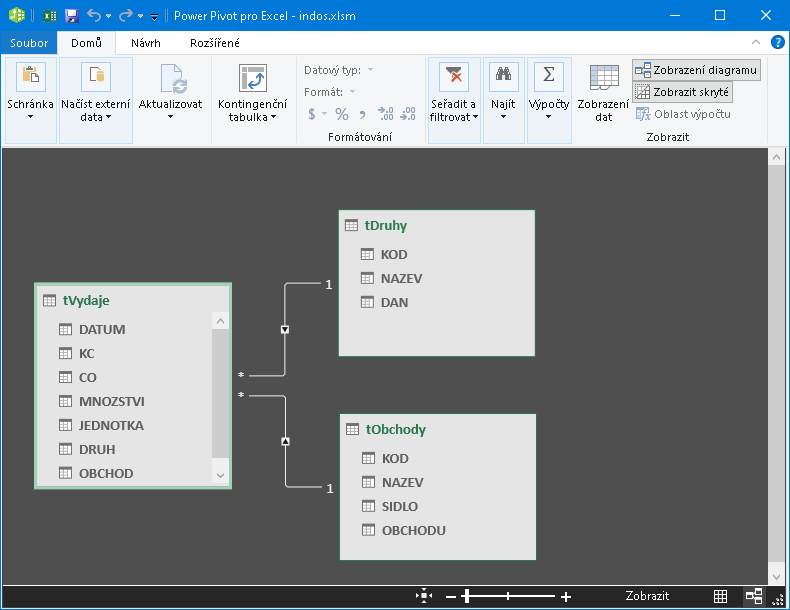
Task: Toggle the Zobrazení diagramu view button
Action: pyautogui.click(x=696, y=70)
